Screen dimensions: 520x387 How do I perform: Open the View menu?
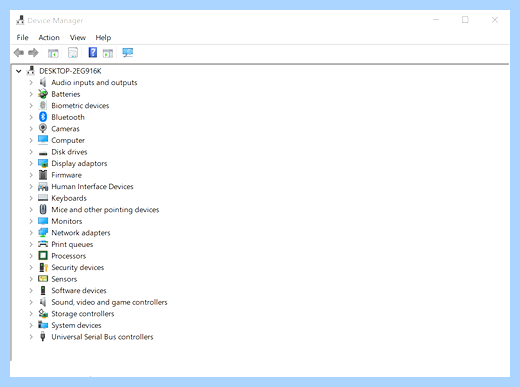pyautogui.click(x=78, y=37)
